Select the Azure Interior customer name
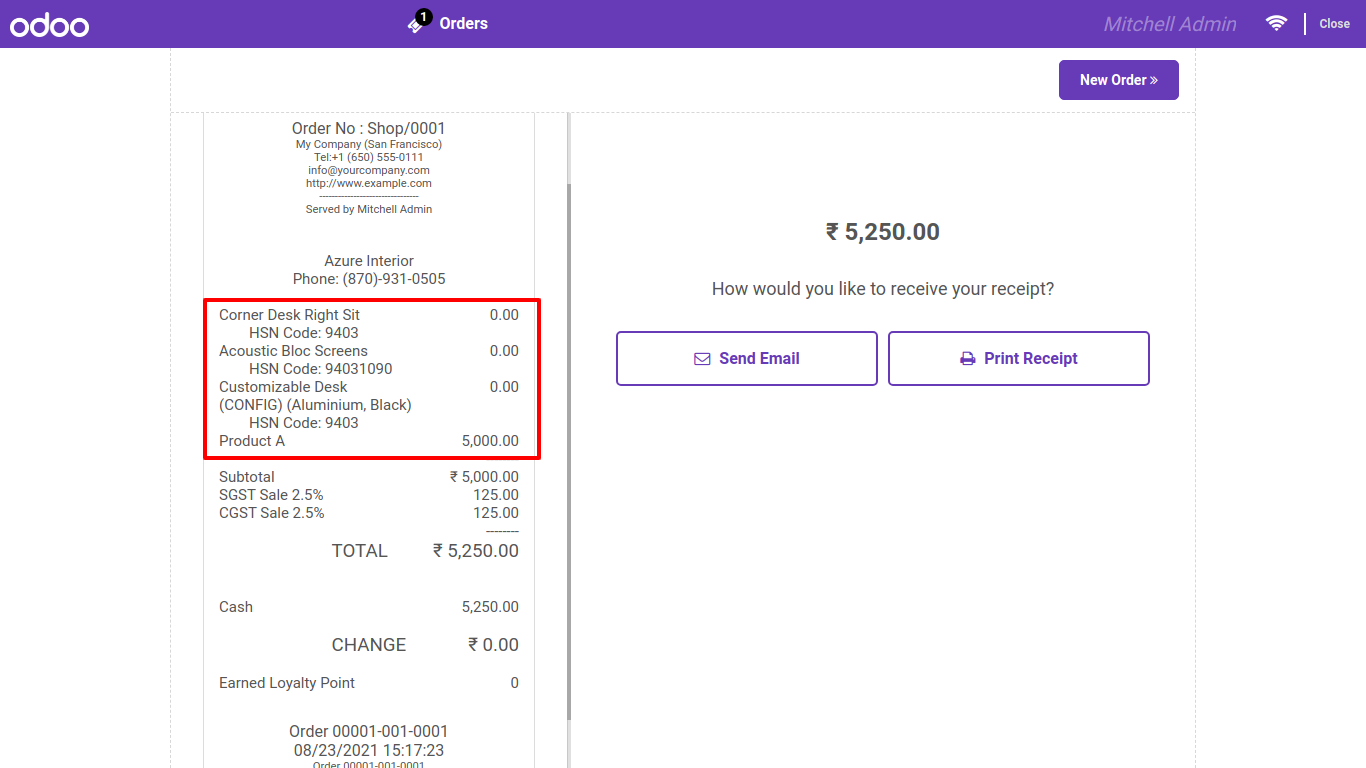Viewport: 1366px width, 768px height. 369,261
